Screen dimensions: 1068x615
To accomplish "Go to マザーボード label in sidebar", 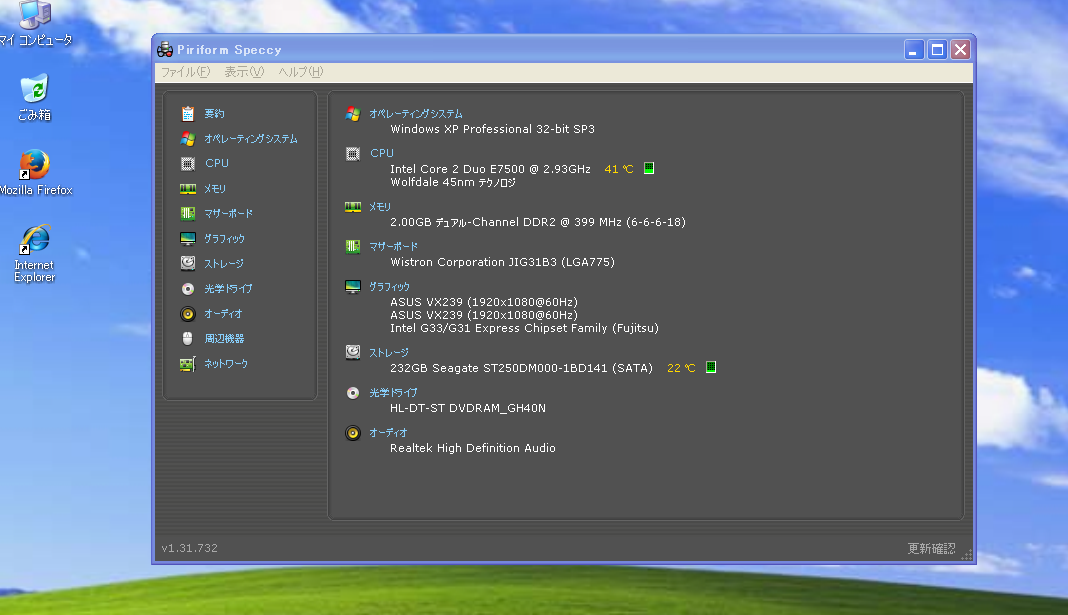I will pyautogui.click(x=229, y=214).
